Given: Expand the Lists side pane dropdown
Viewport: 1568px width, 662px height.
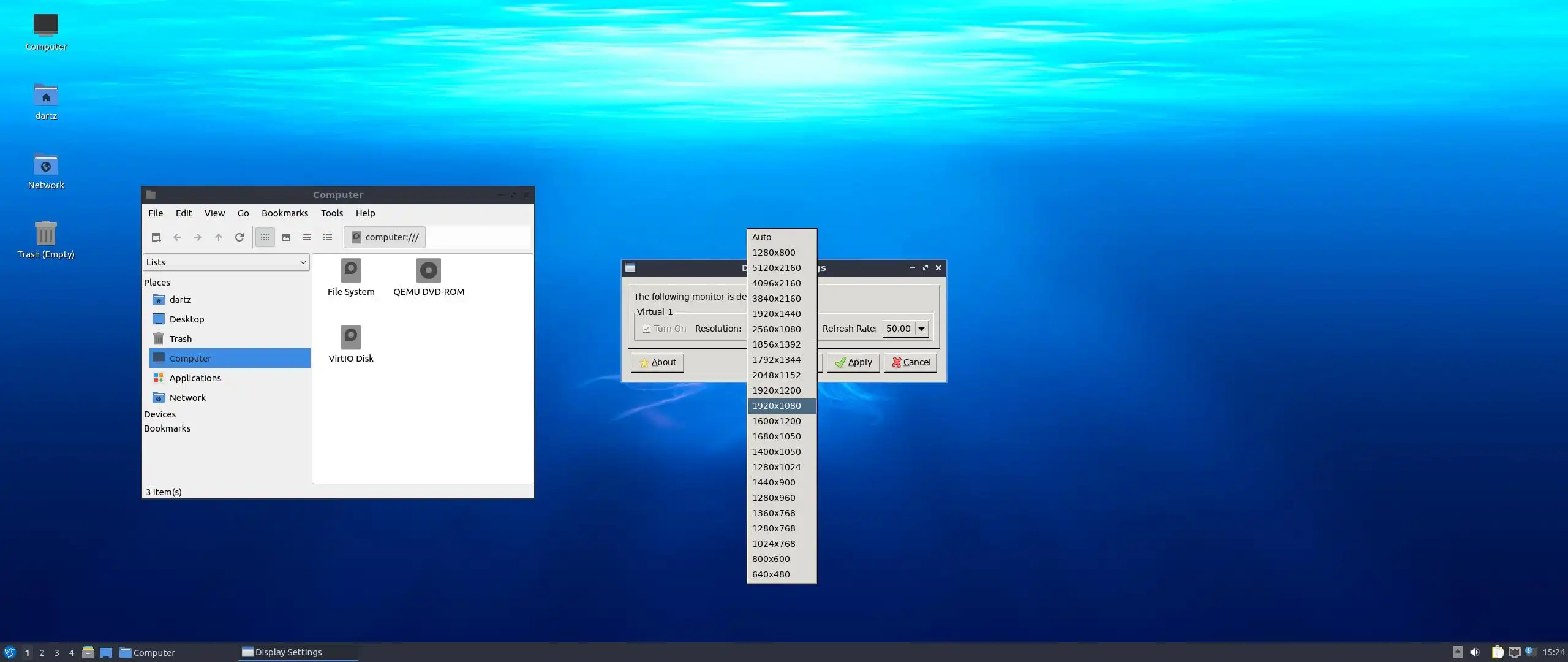Looking at the screenshot, I should (303, 262).
